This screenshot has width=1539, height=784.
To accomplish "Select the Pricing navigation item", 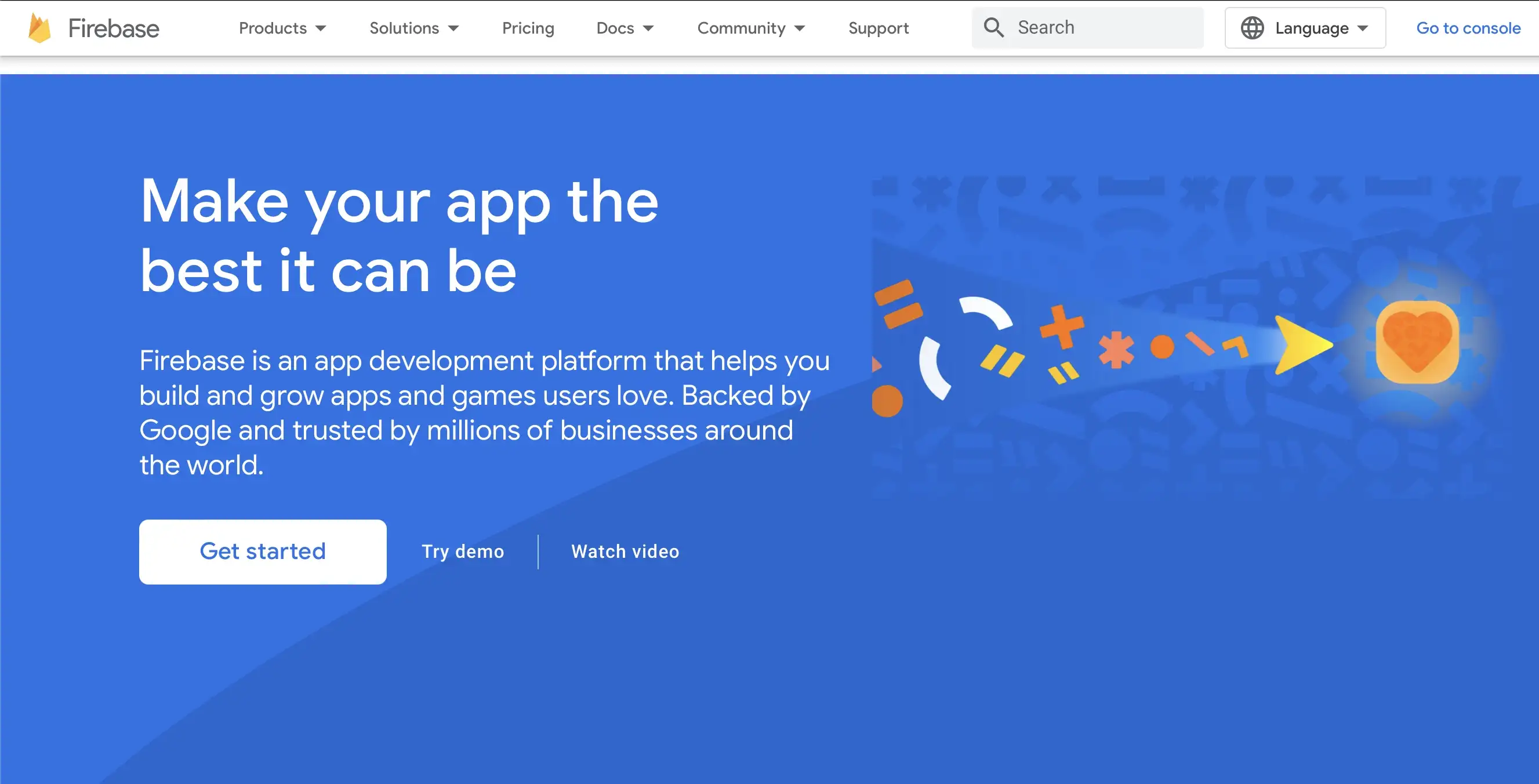I will [x=528, y=27].
